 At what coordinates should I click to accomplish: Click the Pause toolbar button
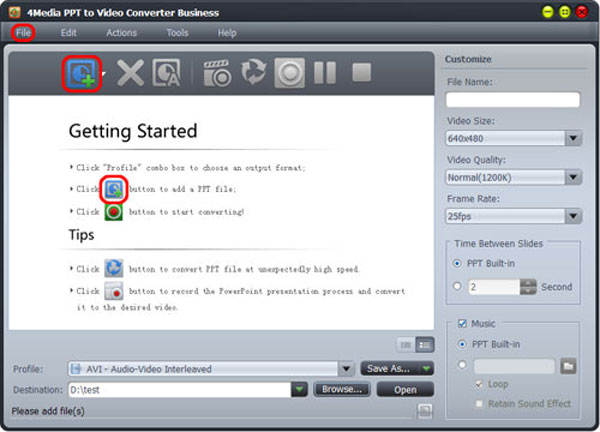[x=325, y=72]
